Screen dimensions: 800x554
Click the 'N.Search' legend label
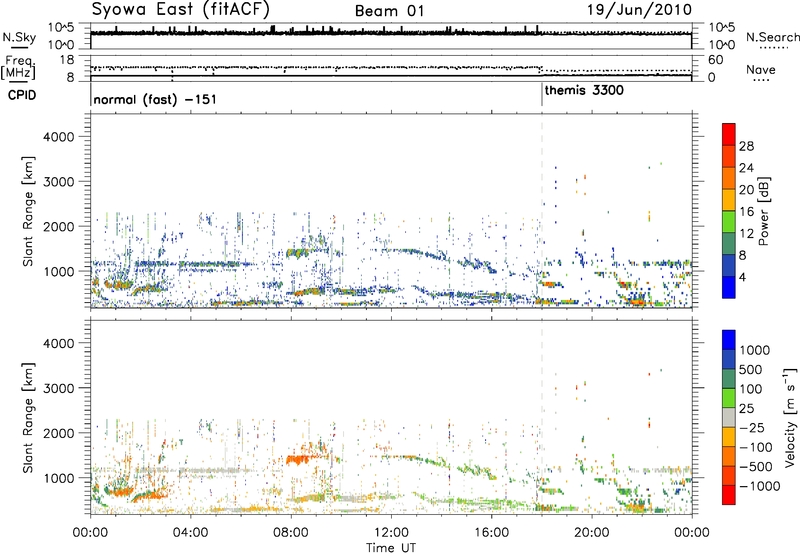pyautogui.click(x=773, y=37)
